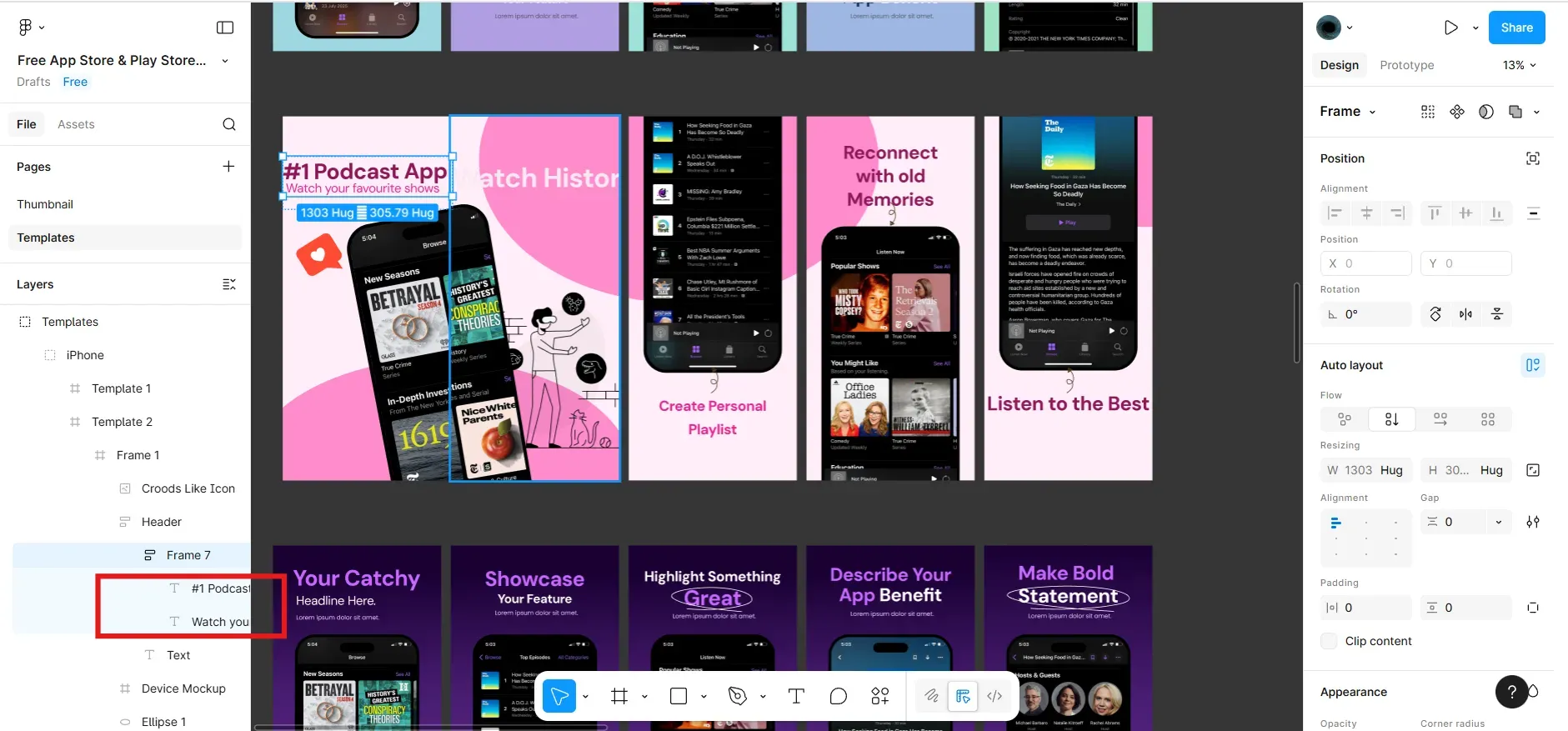Select the Frame tool in toolbar

pos(619,696)
